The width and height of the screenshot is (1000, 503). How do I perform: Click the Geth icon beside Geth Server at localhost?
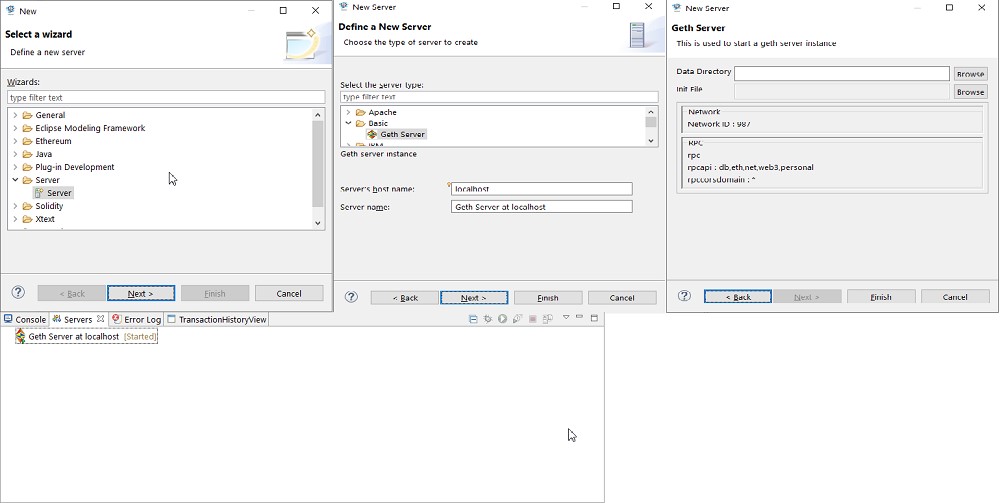point(20,336)
